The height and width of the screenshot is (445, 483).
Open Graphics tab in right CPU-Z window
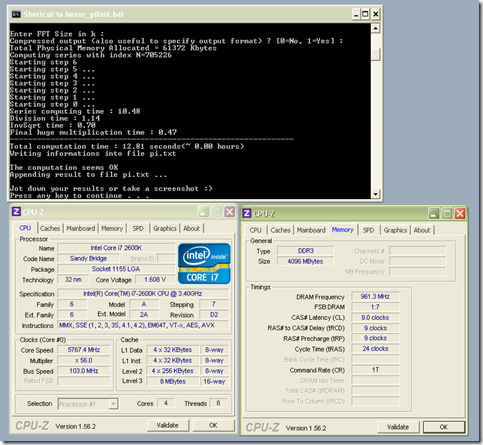pyautogui.click(x=395, y=230)
